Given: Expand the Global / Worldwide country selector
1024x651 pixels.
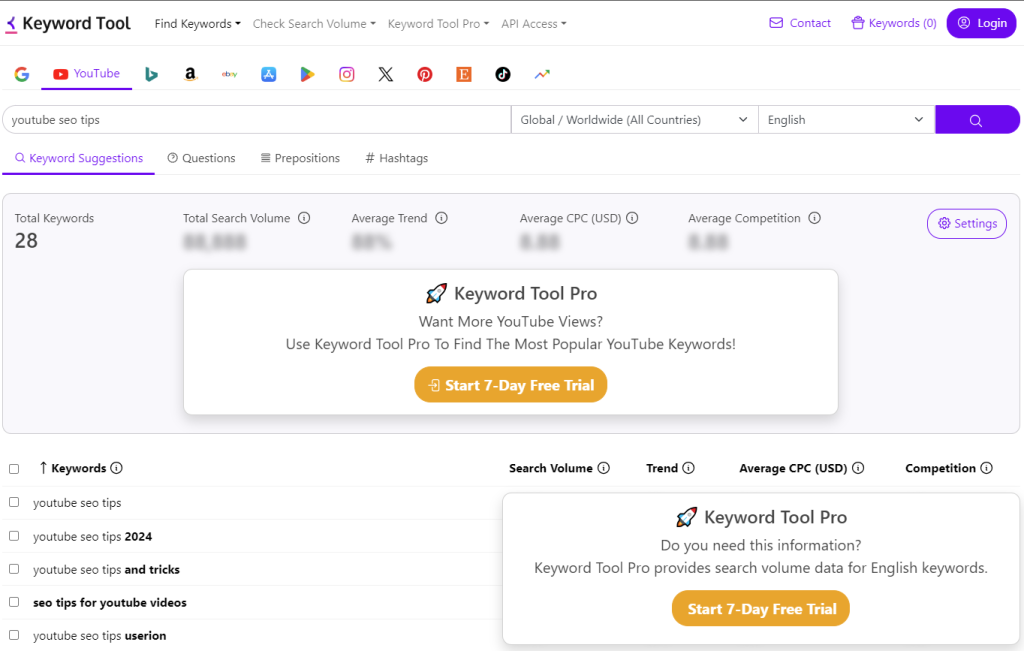Looking at the screenshot, I should [634, 119].
